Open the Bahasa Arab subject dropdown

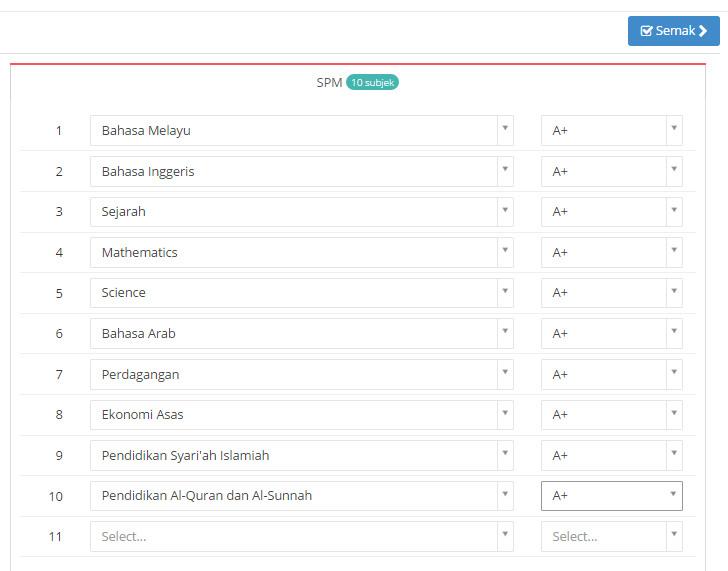302,333
